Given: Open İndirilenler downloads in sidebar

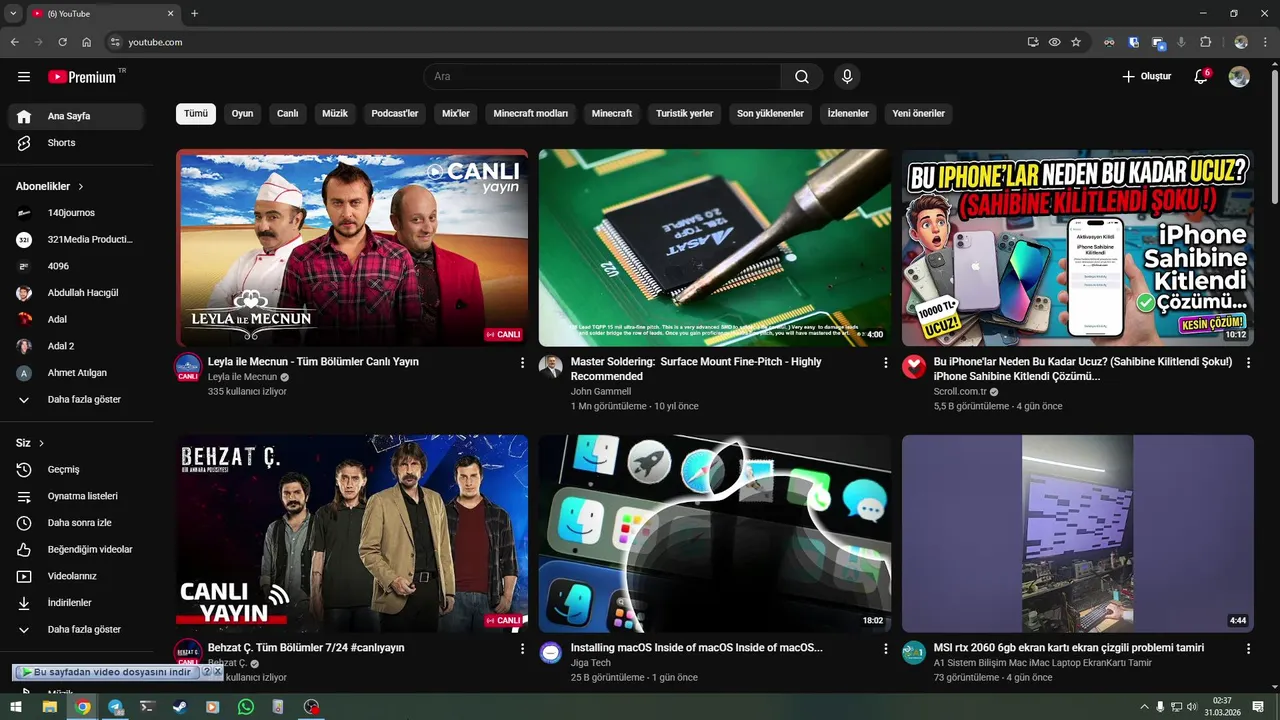Looking at the screenshot, I should [x=76, y=603].
